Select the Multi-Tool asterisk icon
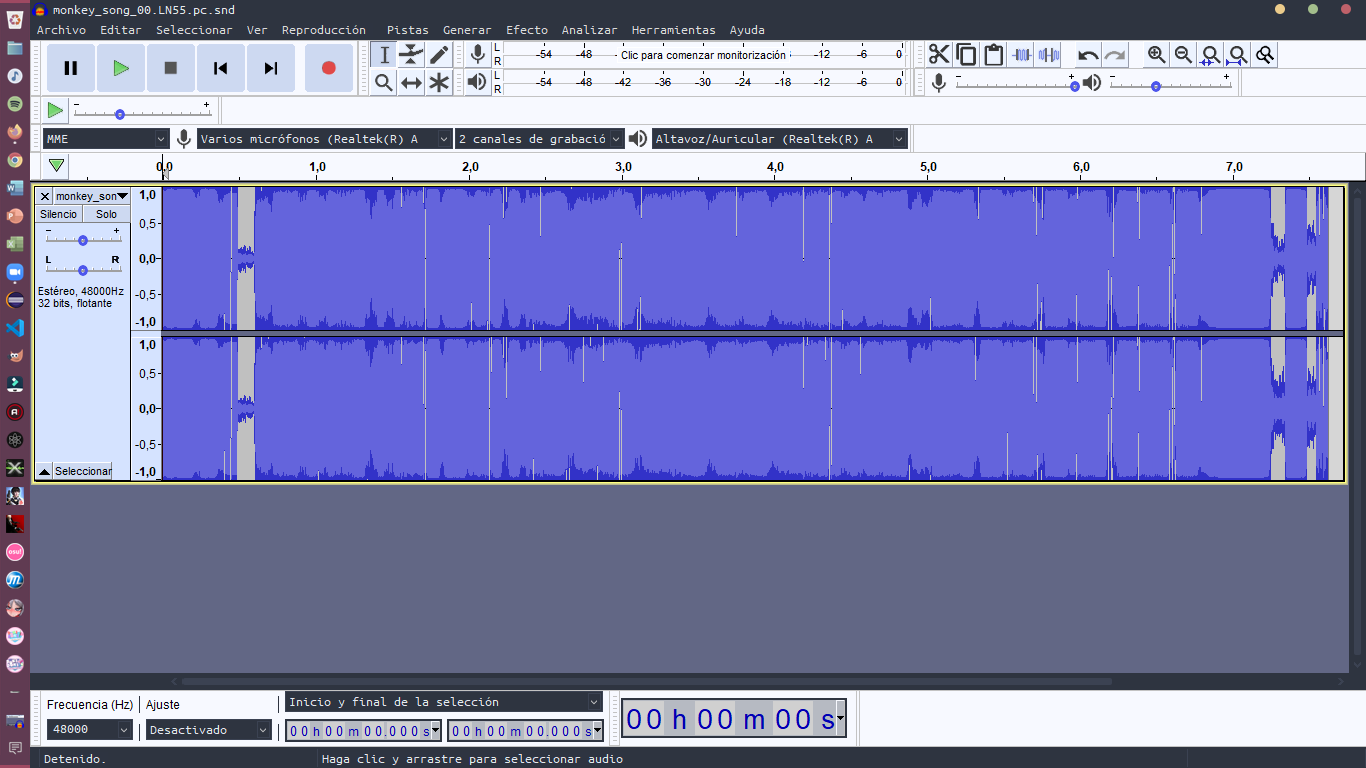This screenshot has width=1366, height=768. point(439,82)
